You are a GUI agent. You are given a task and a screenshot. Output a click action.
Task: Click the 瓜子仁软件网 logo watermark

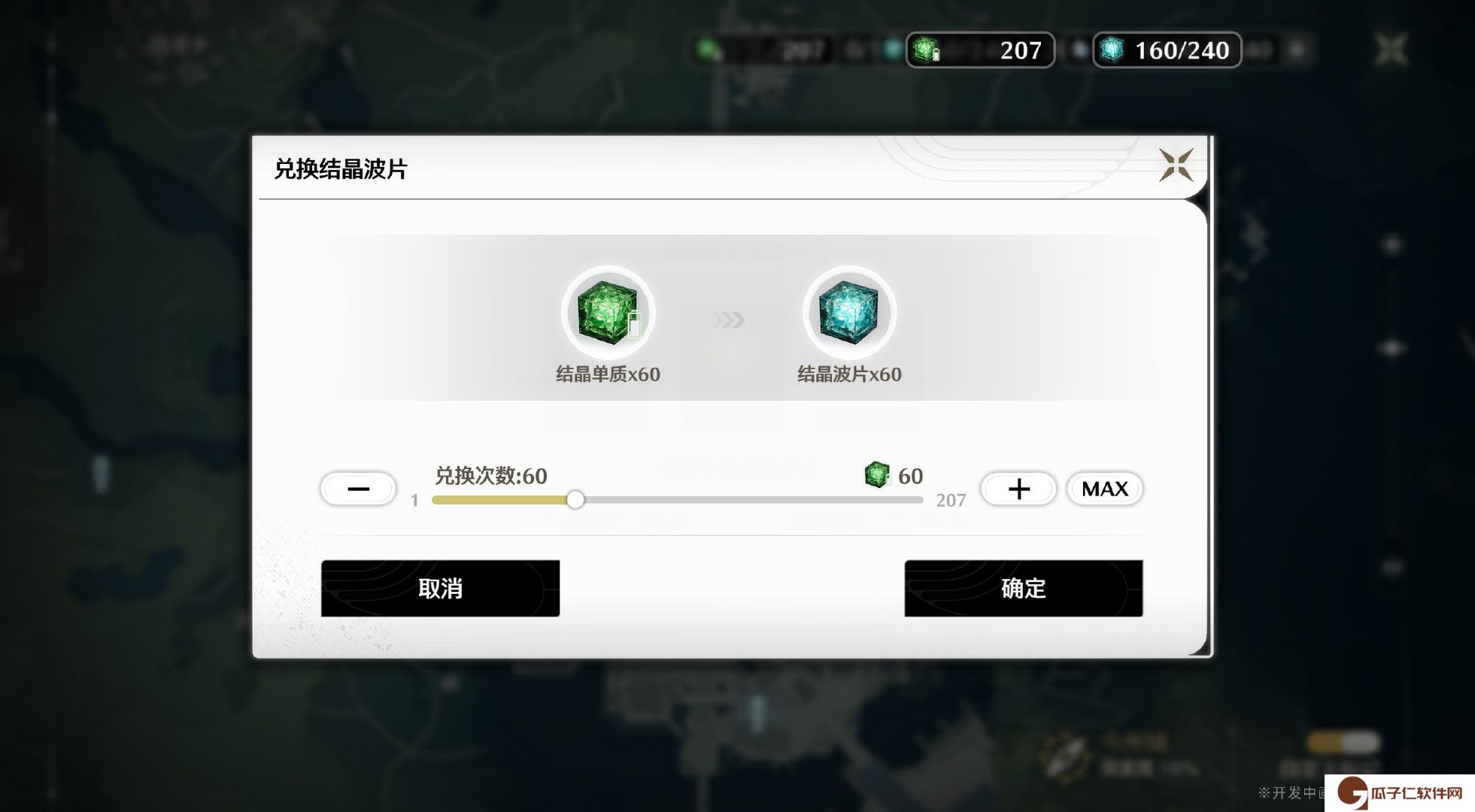pos(1400,793)
